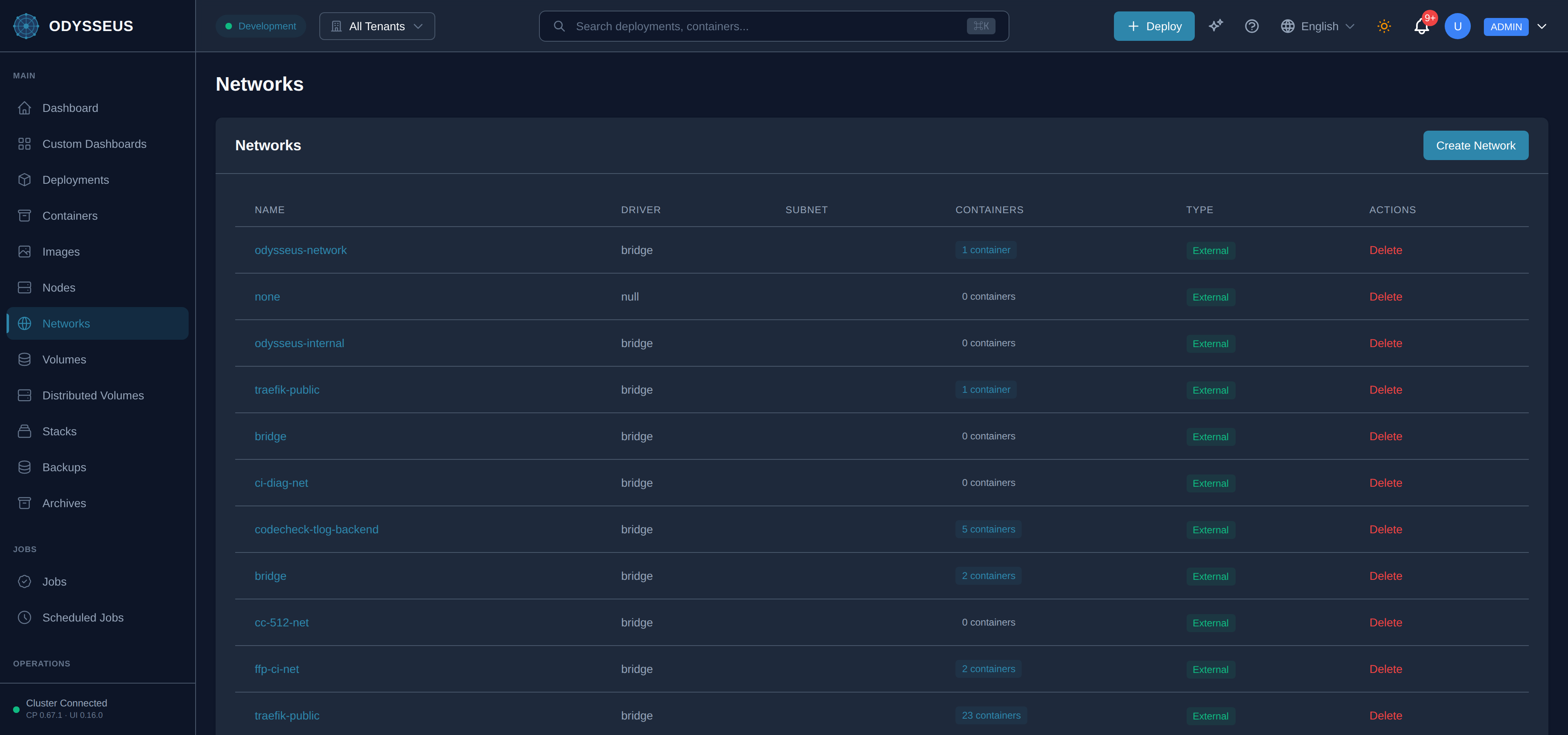Click the Distributed Volumes icon
This screenshot has height=735, width=1568.
[24, 395]
